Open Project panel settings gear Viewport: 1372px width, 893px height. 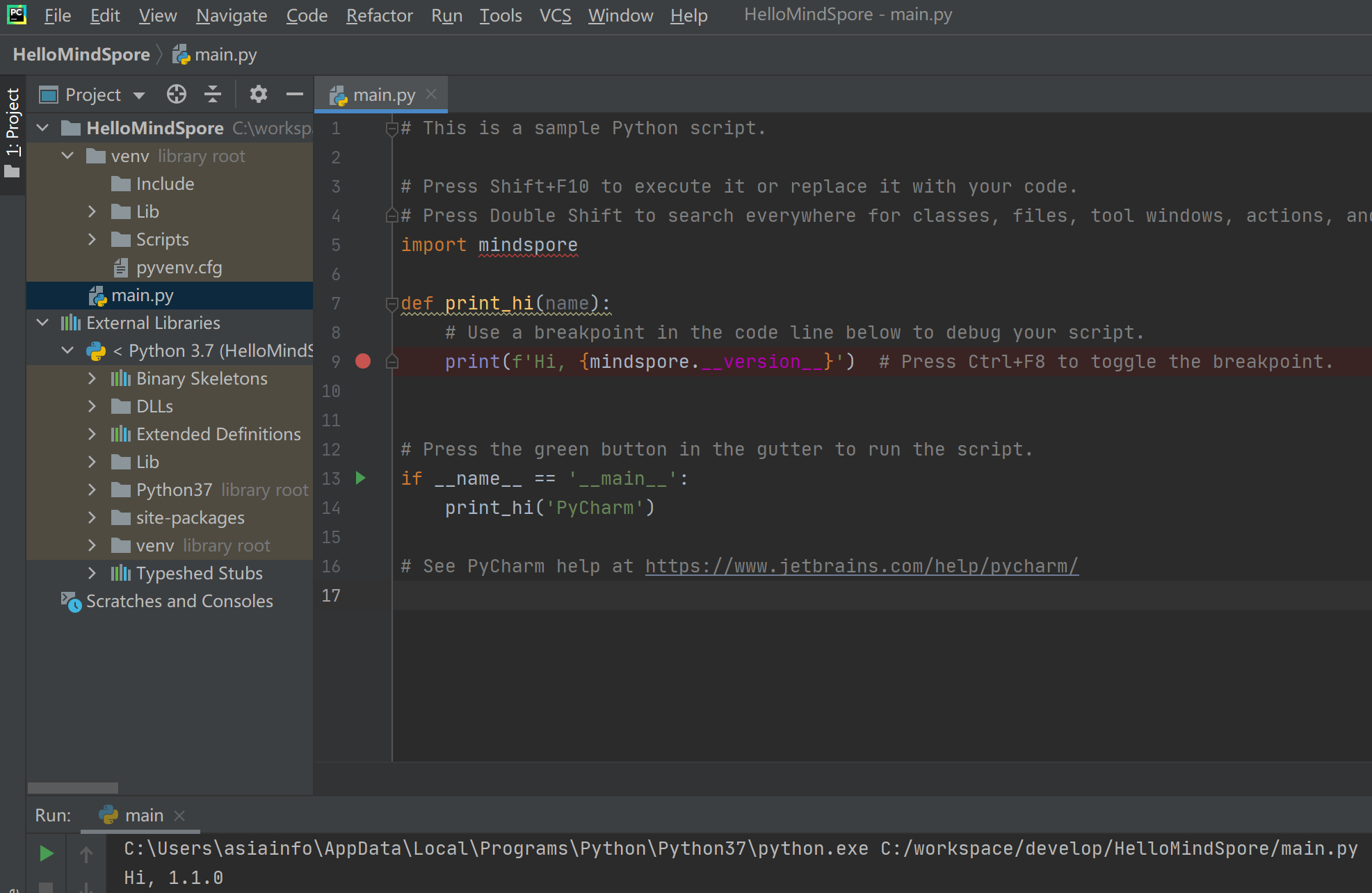[x=259, y=94]
